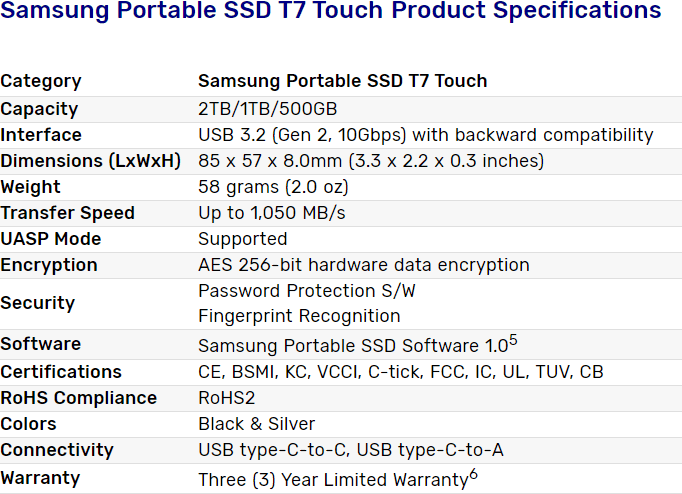The width and height of the screenshot is (682, 494).
Task: Click the Category row label
Action: tap(41, 81)
